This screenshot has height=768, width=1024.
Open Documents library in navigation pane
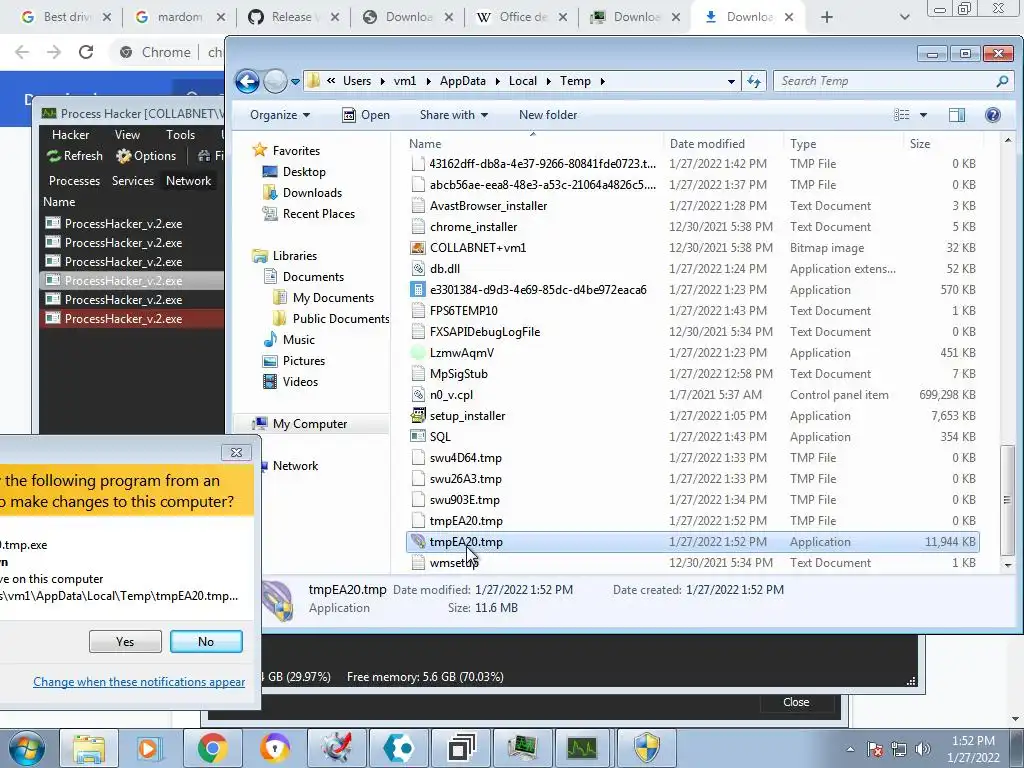coord(313,277)
